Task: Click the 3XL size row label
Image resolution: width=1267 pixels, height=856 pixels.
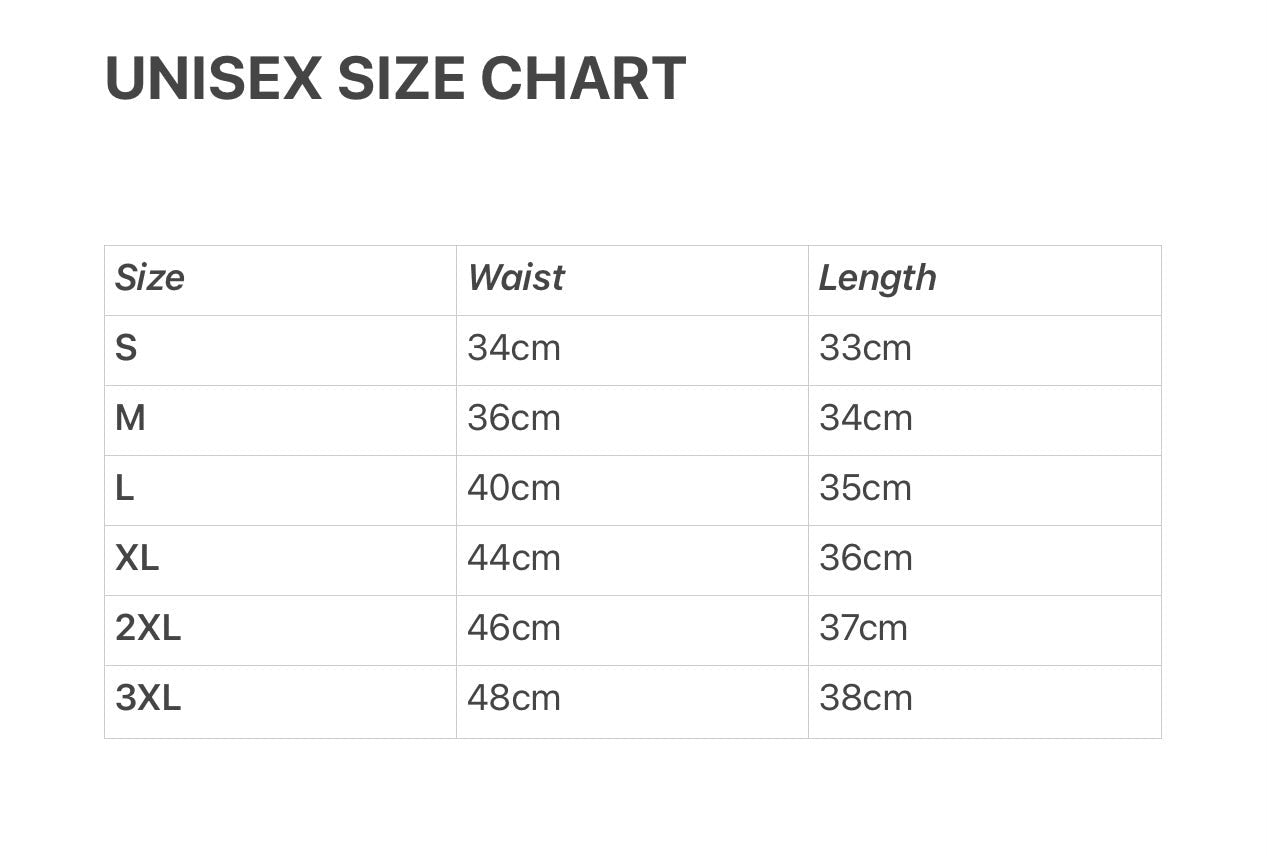Action: pyautogui.click(x=148, y=698)
